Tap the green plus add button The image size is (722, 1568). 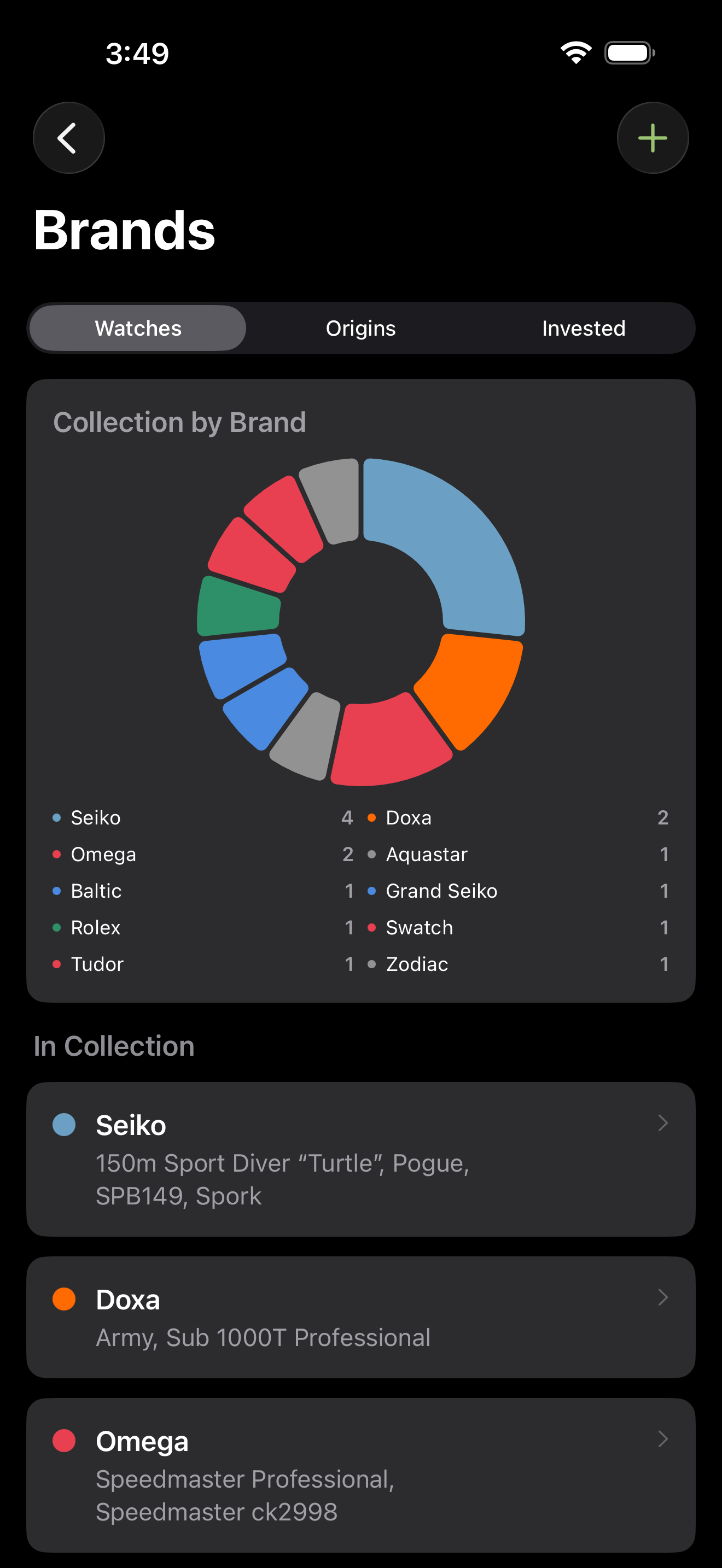(x=653, y=138)
